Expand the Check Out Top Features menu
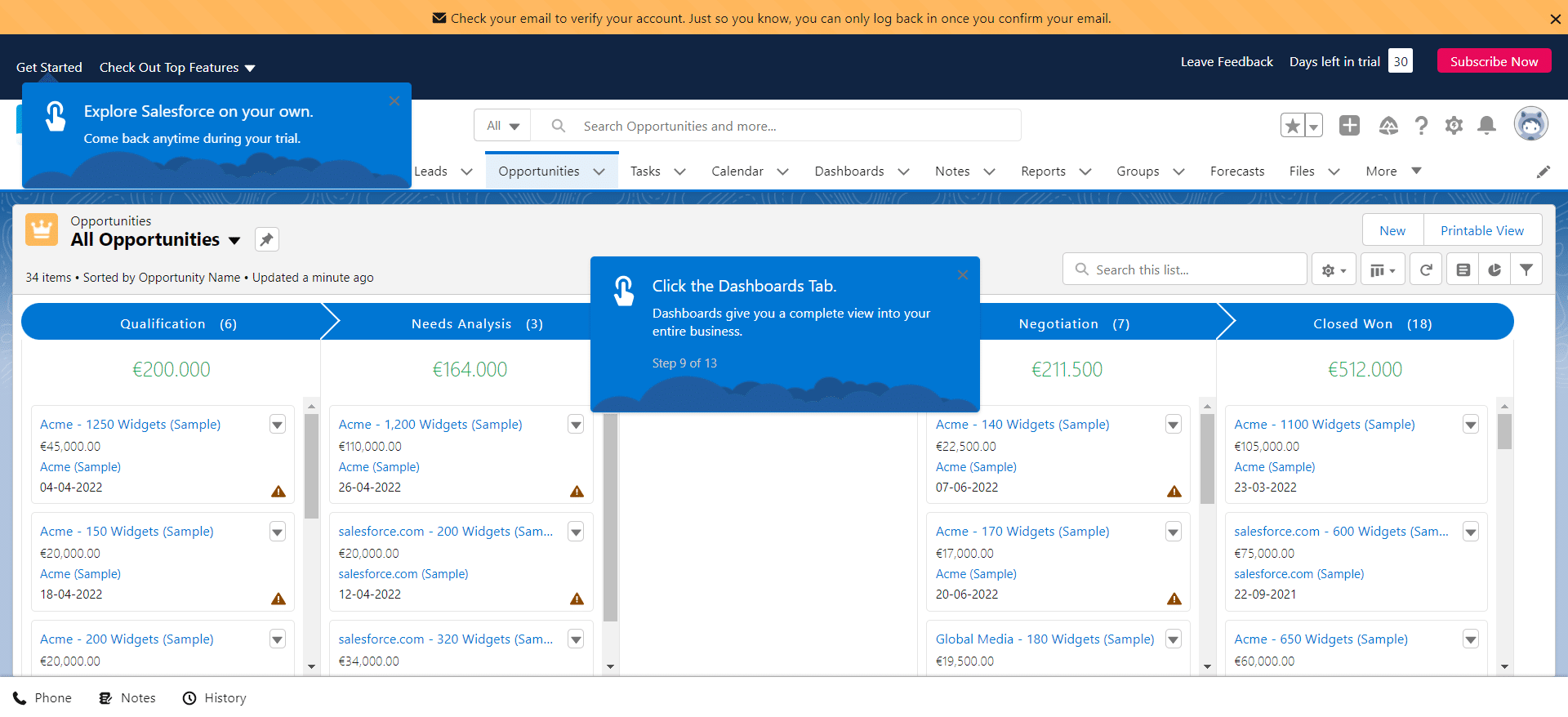The width and height of the screenshot is (1568, 717). [177, 68]
